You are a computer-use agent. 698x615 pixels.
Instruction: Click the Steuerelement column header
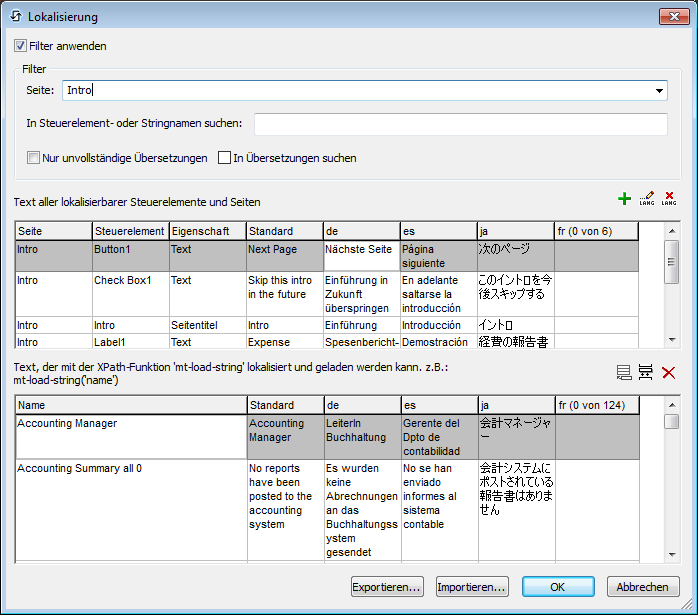click(x=130, y=231)
